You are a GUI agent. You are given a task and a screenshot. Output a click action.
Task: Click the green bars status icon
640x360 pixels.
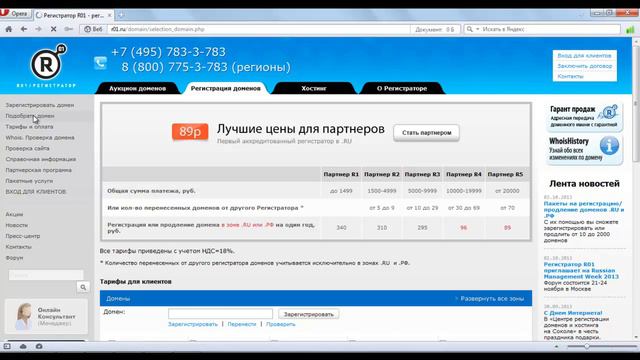tap(630, 29)
